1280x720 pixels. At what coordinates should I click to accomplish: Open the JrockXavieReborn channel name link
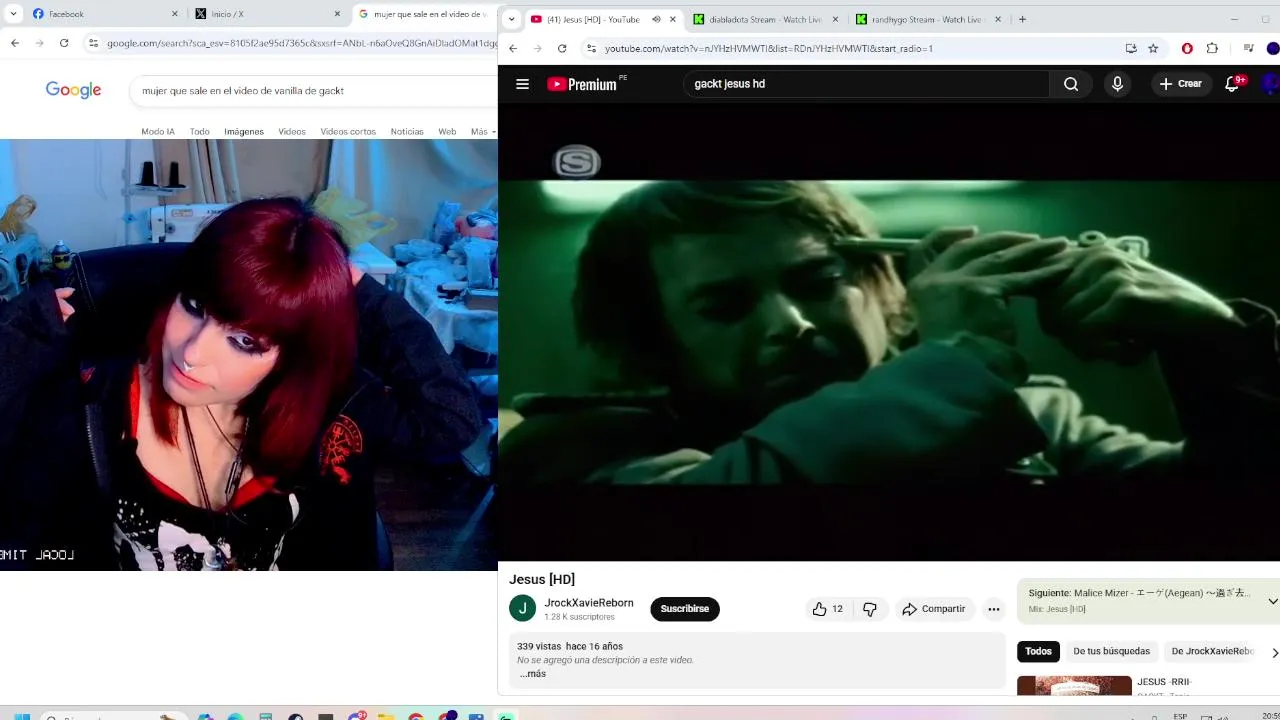[589, 603]
